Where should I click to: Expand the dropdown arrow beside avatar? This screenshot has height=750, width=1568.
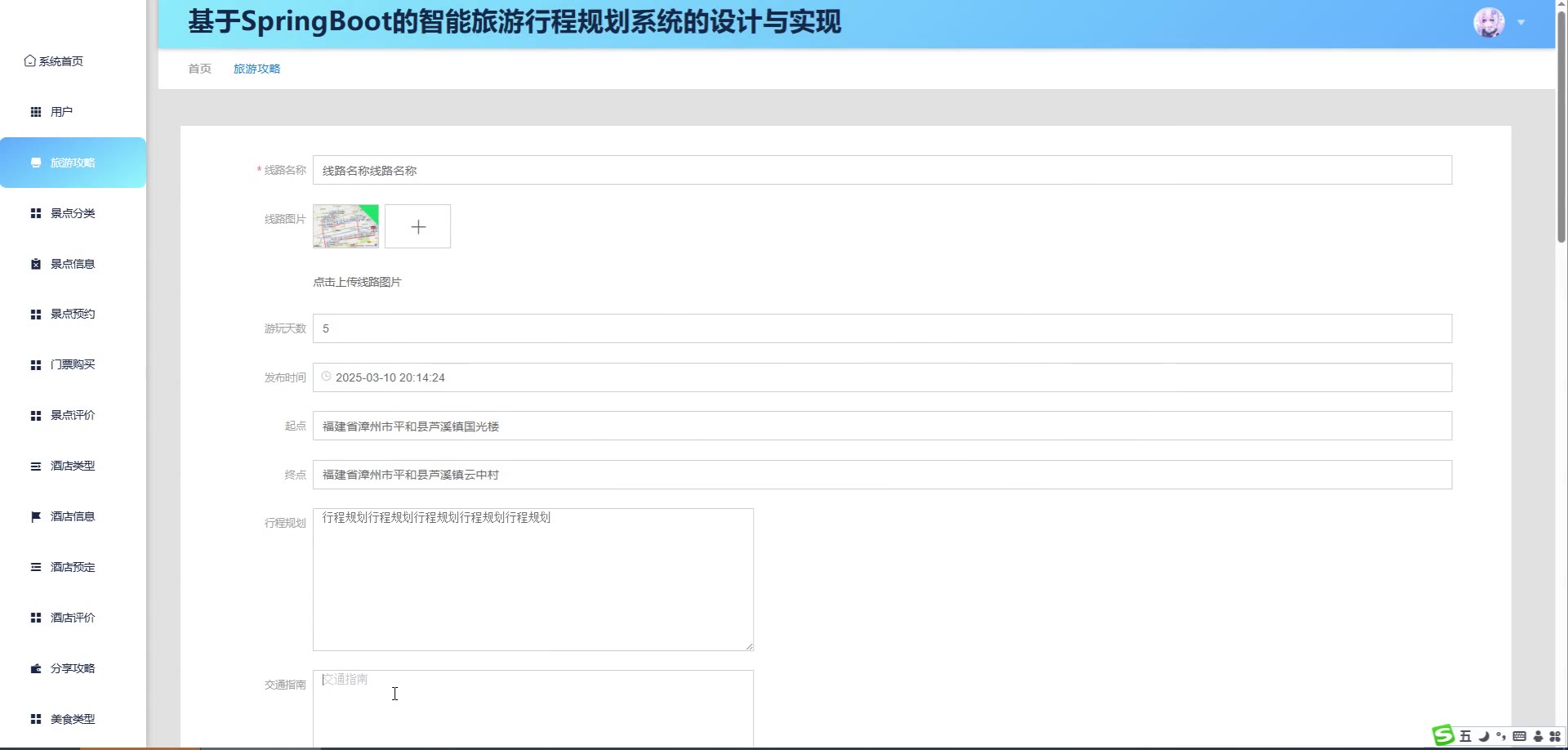pos(1521,23)
